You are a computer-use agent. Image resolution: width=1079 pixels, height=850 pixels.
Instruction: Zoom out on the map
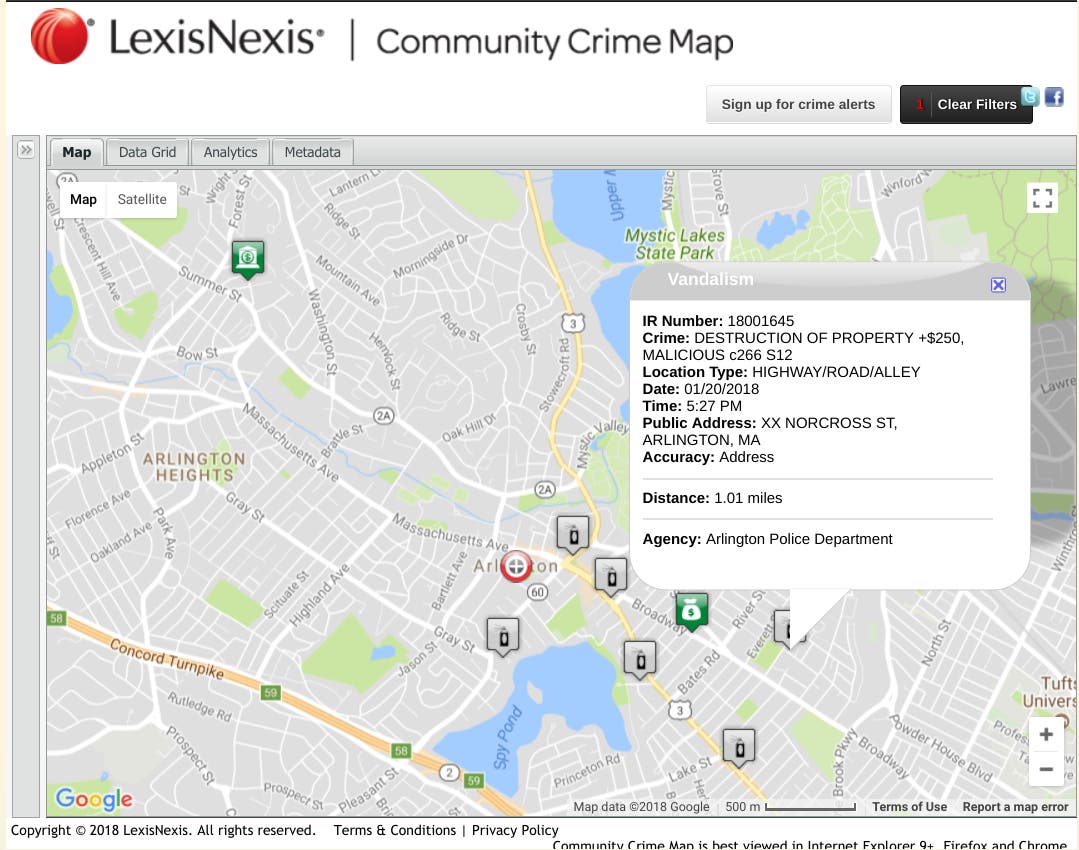[x=1046, y=769]
